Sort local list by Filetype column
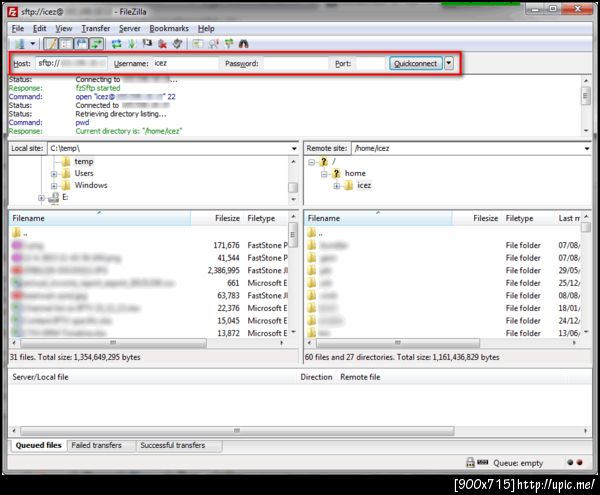 pyautogui.click(x=266, y=218)
